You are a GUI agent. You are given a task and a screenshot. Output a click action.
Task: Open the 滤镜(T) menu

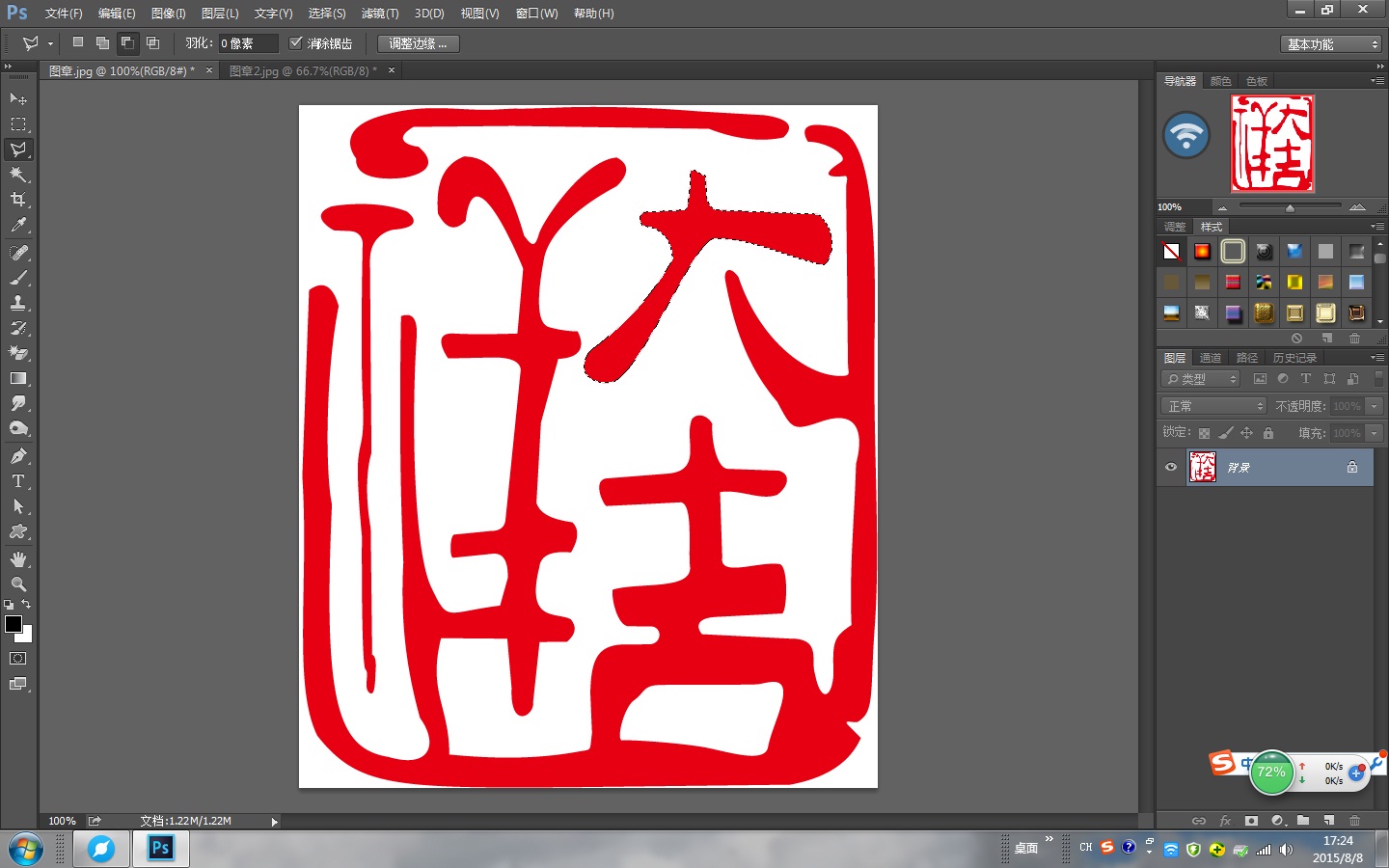pyautogui.click(x=380, y=14)
